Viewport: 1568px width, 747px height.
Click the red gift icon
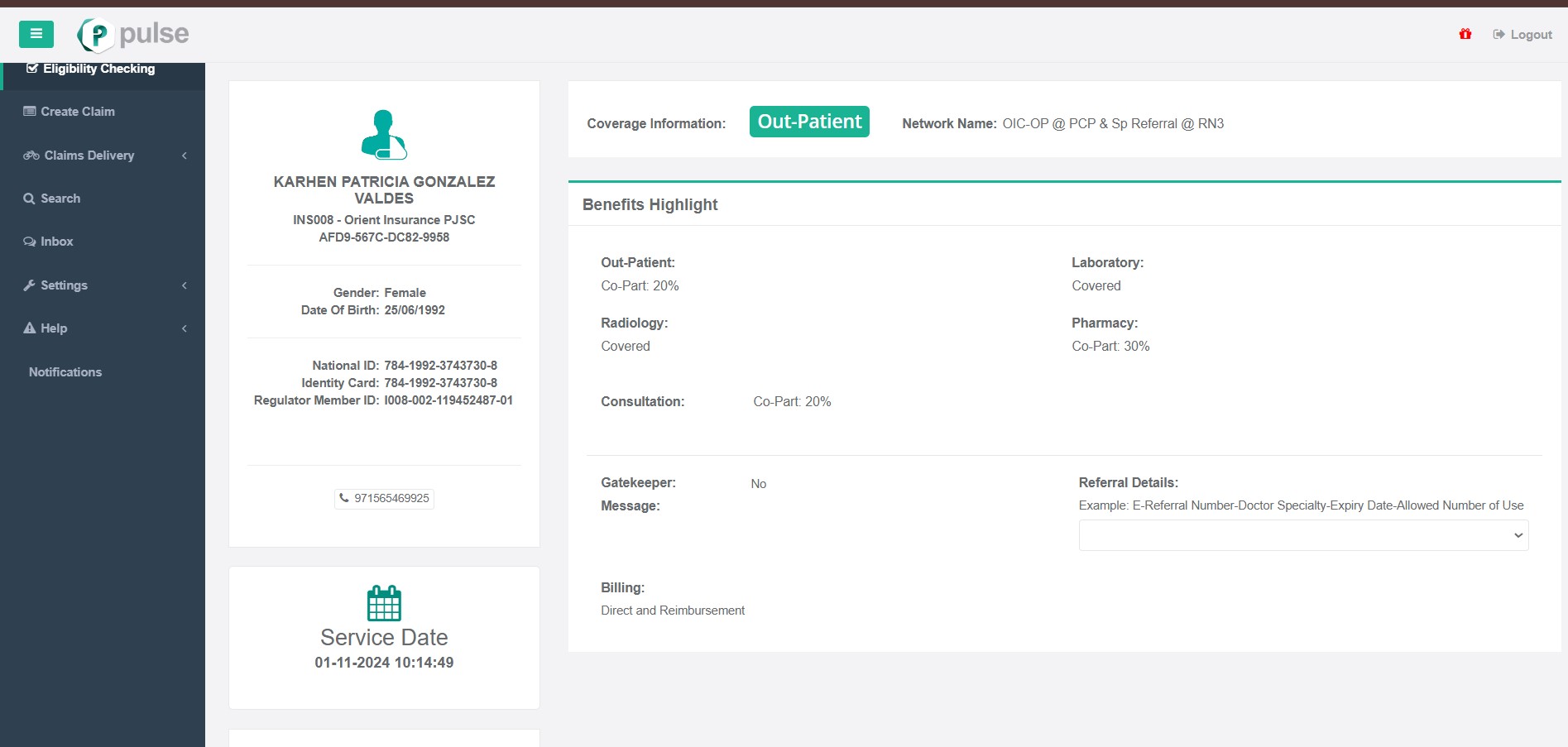1465,34
